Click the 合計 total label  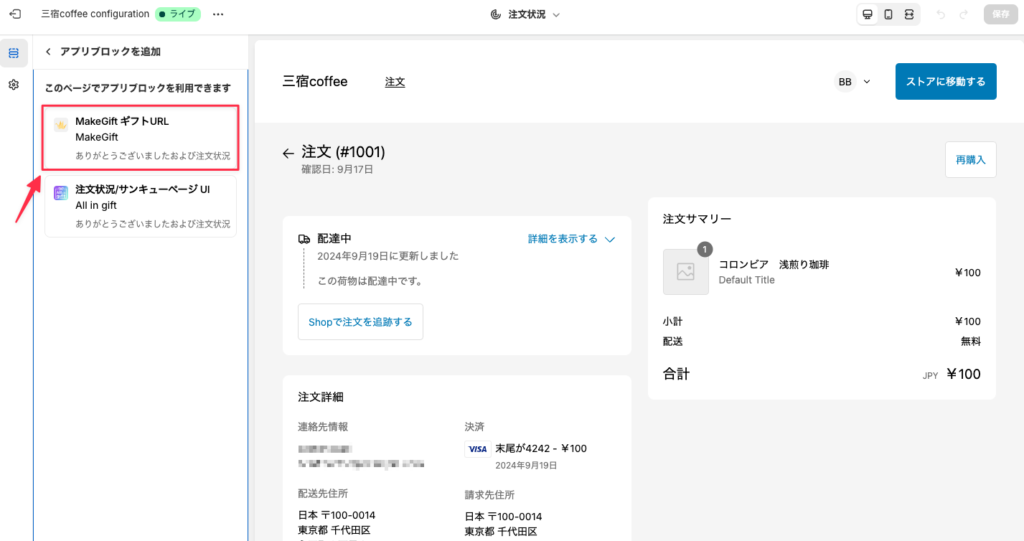(676, 374)
